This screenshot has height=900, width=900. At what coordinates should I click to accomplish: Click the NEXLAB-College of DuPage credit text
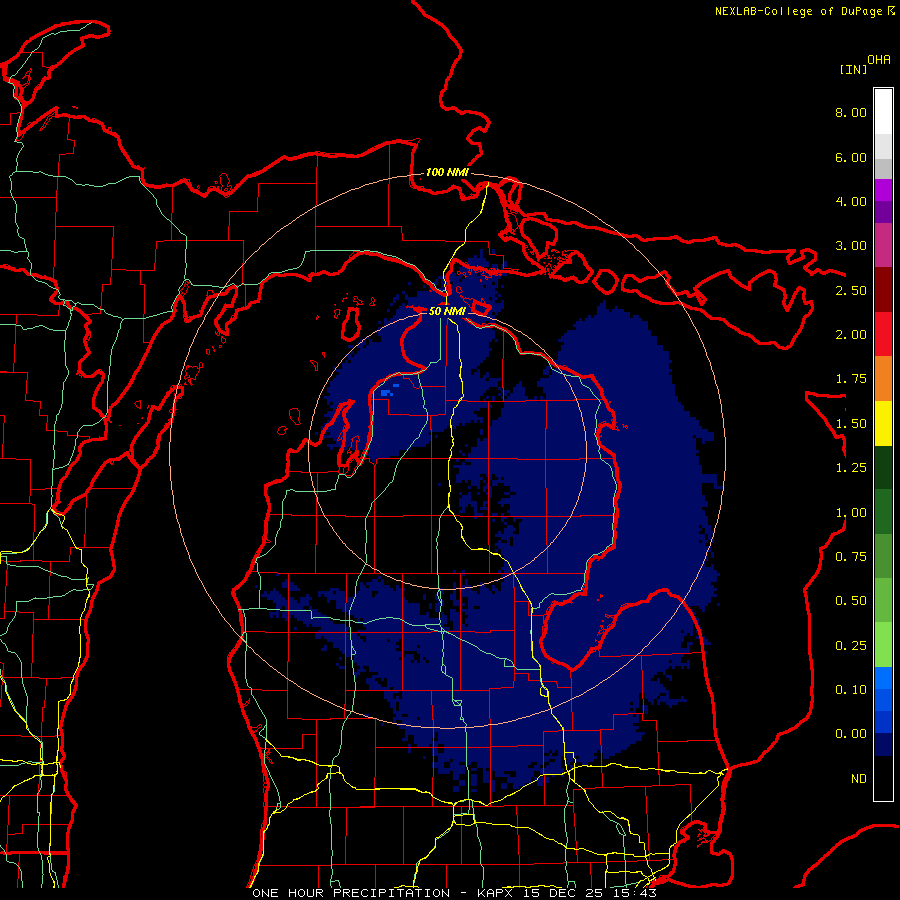click(799, 11)
